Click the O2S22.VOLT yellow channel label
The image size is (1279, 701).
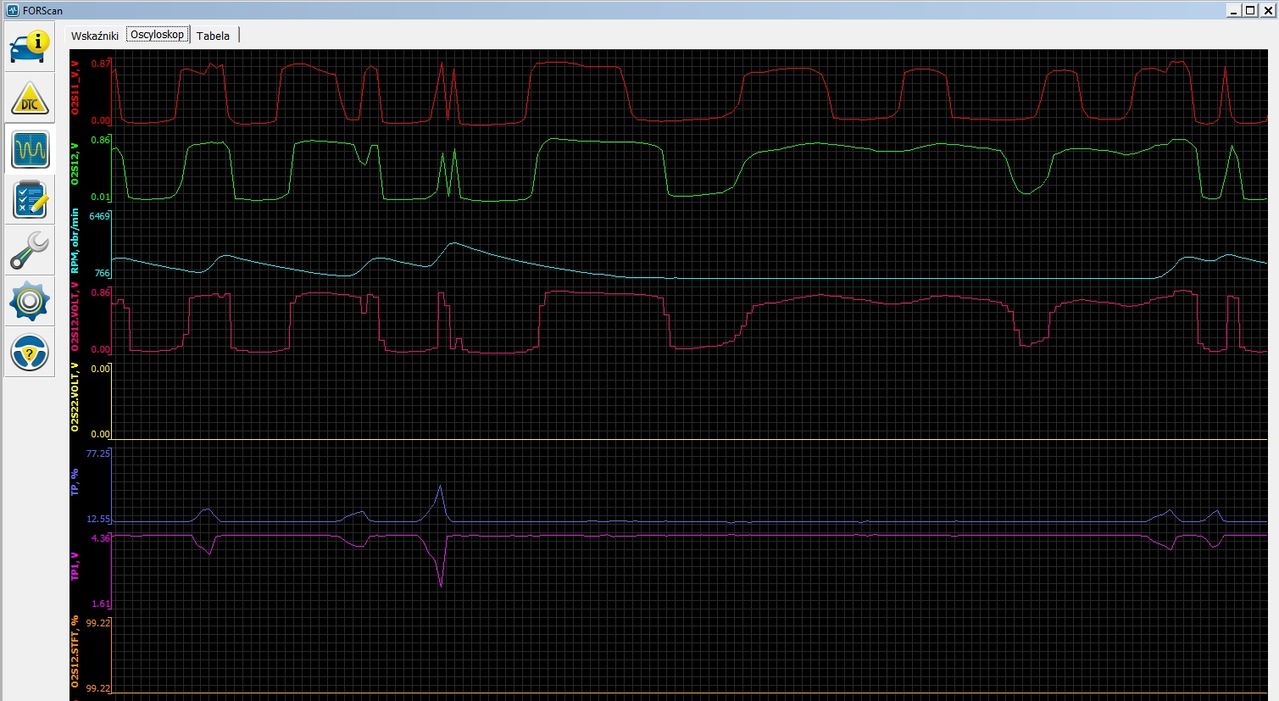click(x=75, y=398)
